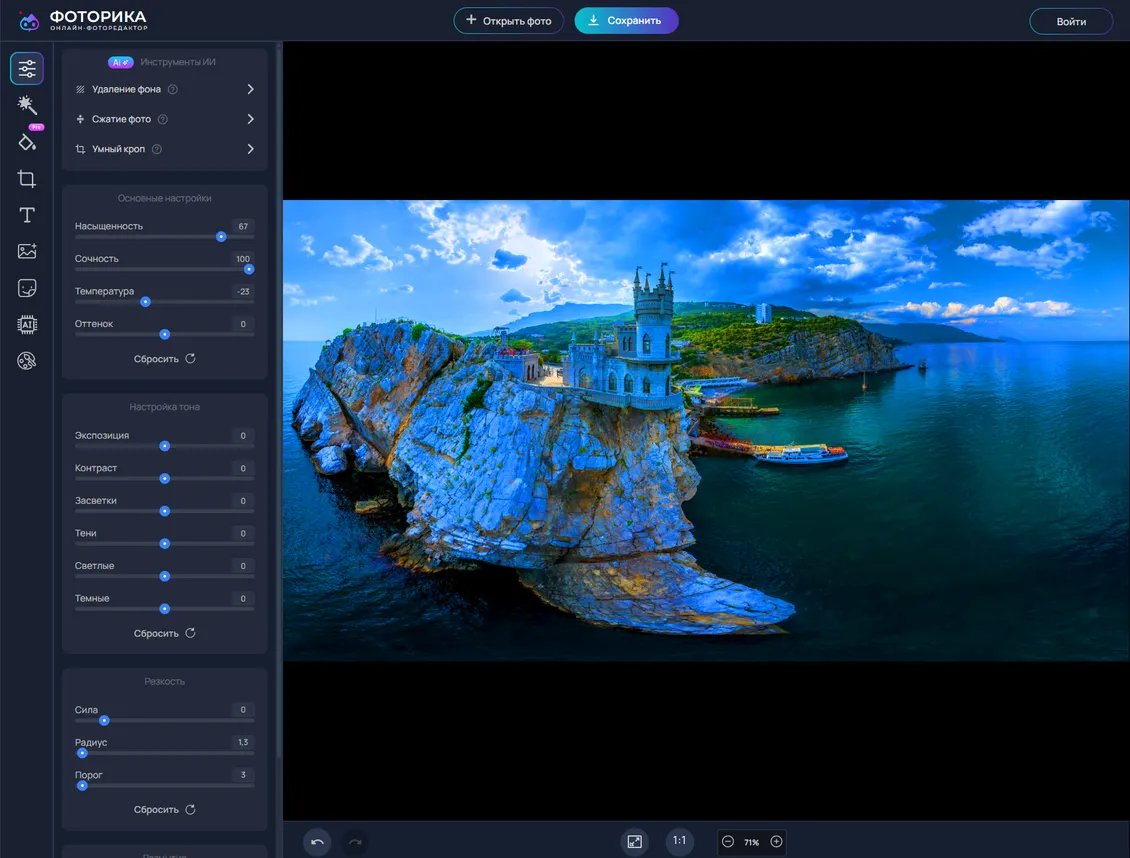
Task: Zoom in with the plus icon
Action: point(776,842)
